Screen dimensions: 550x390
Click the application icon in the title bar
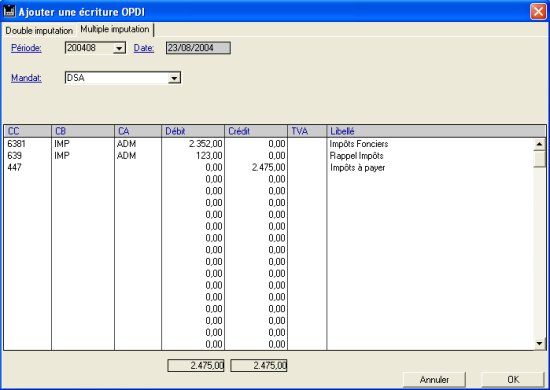click(x=9, y=11)
